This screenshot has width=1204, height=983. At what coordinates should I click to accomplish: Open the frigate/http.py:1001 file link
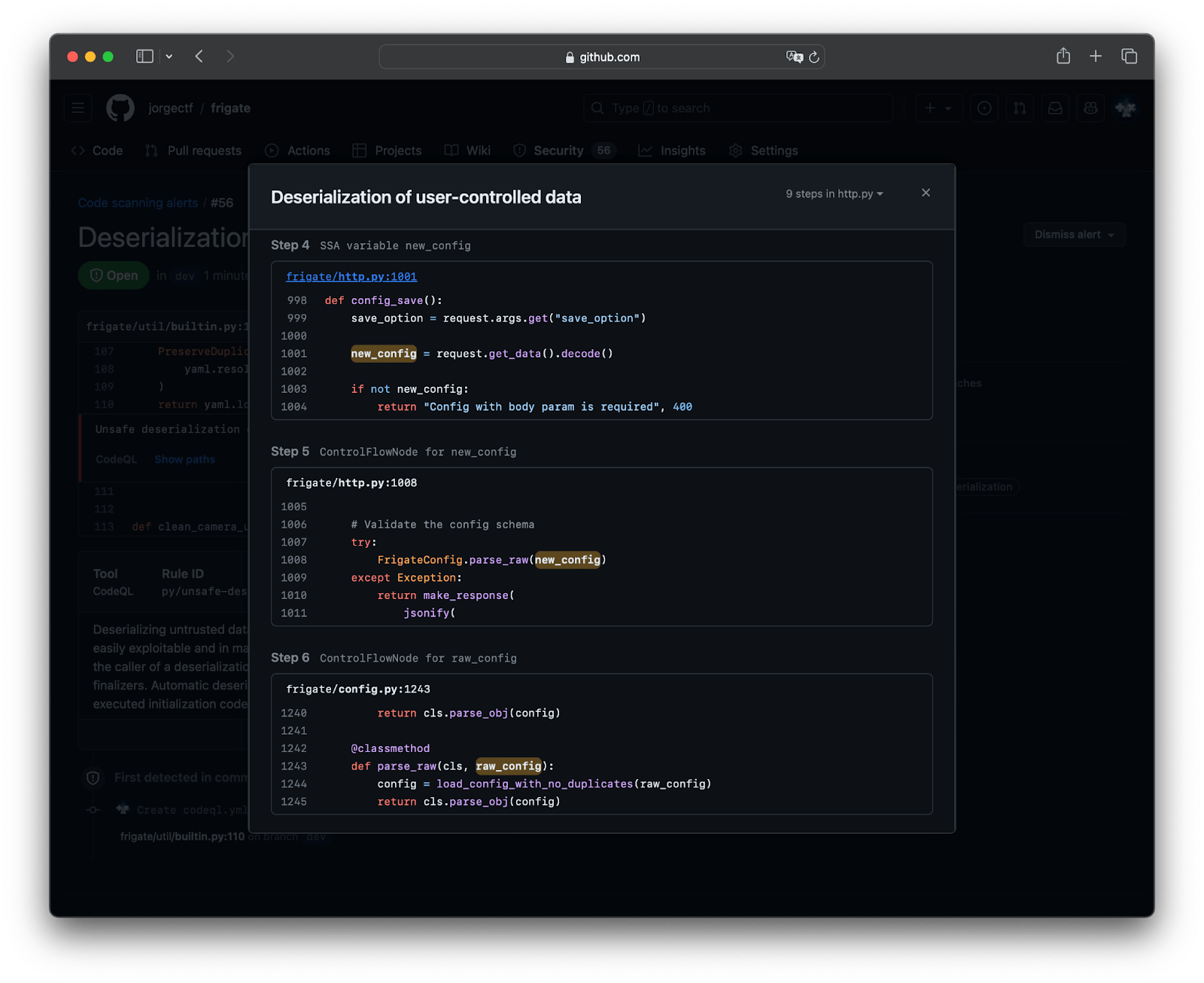351,276
